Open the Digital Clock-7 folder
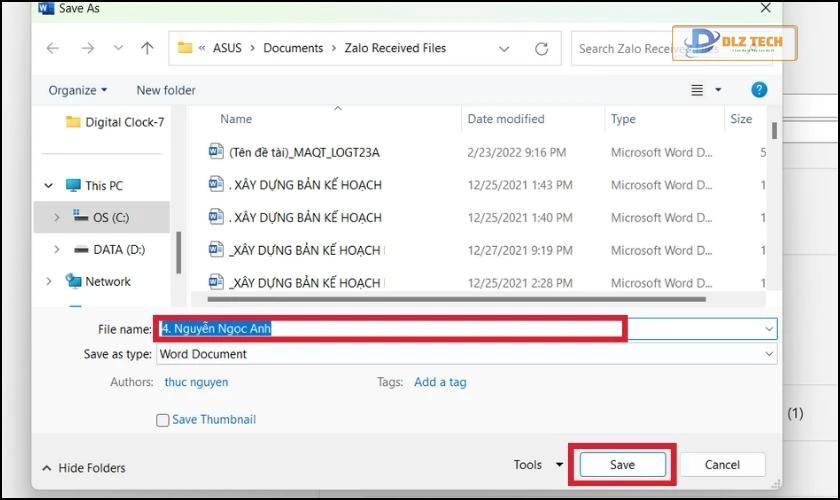Screen dimensions: 840x500 click(114, 122)
